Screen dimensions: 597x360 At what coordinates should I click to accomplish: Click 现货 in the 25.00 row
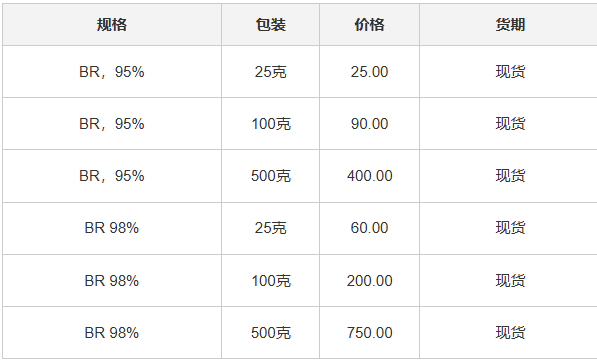[510, 72]
